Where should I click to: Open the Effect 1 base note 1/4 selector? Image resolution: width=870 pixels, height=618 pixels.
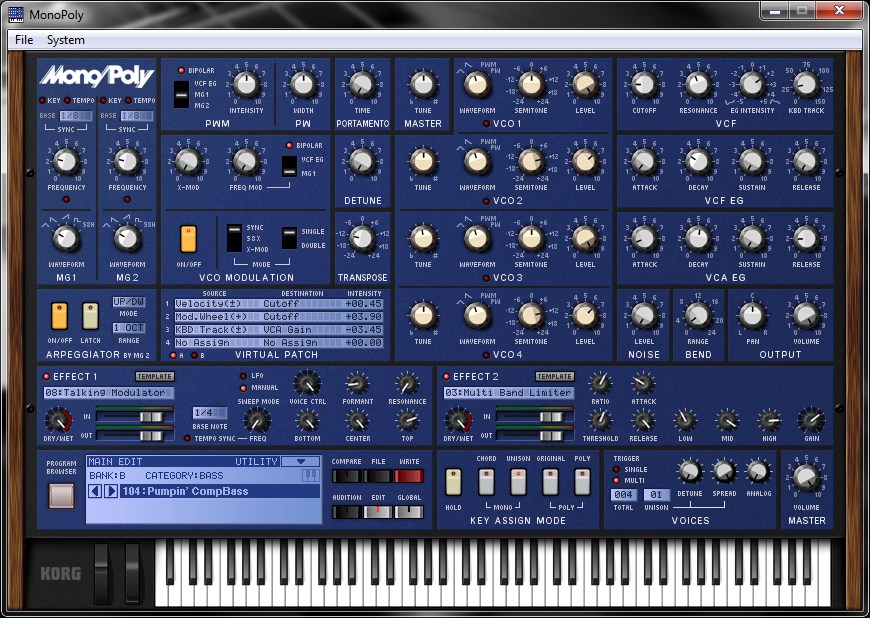click(x=209, y=413)
